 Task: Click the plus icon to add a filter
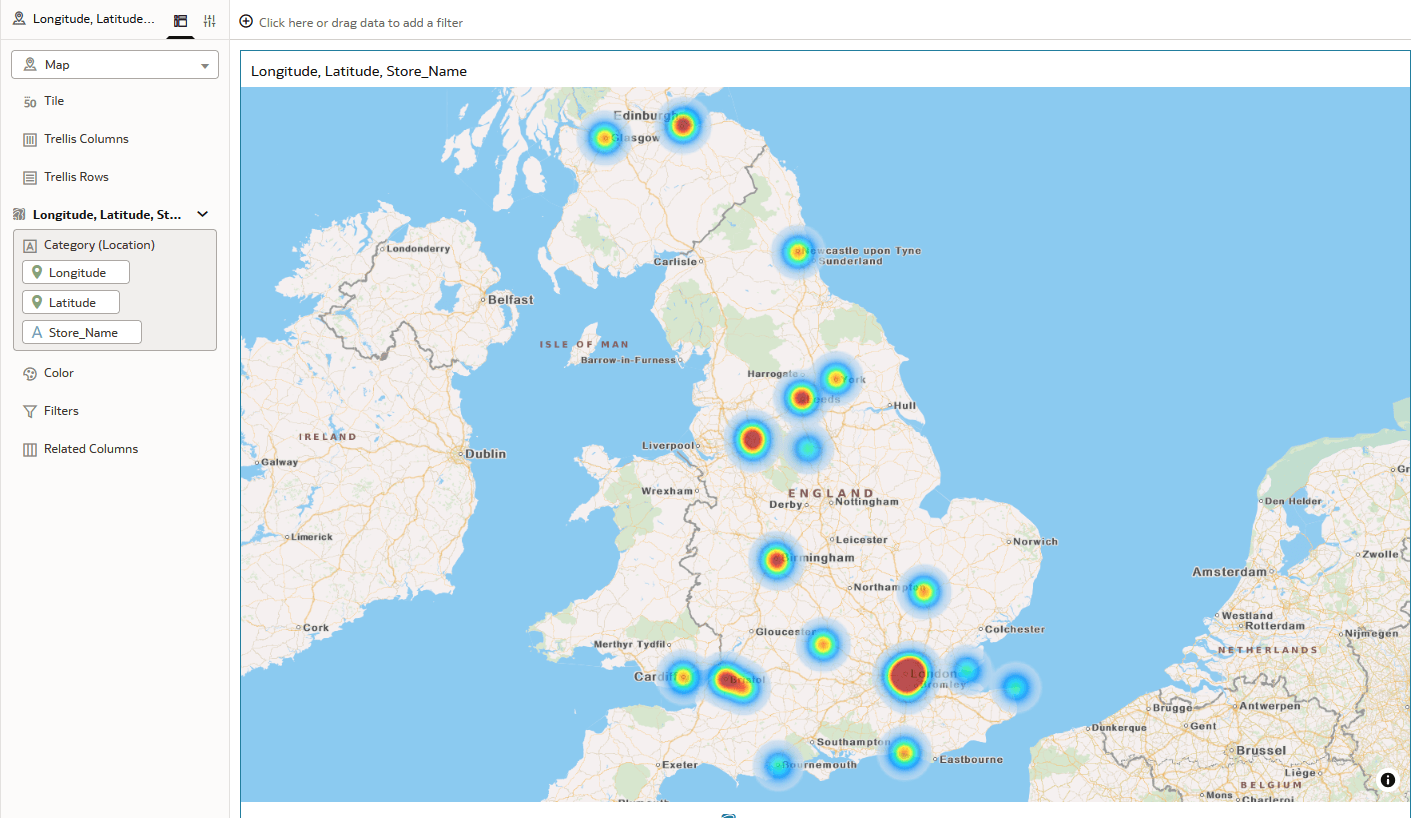point(246,22)
